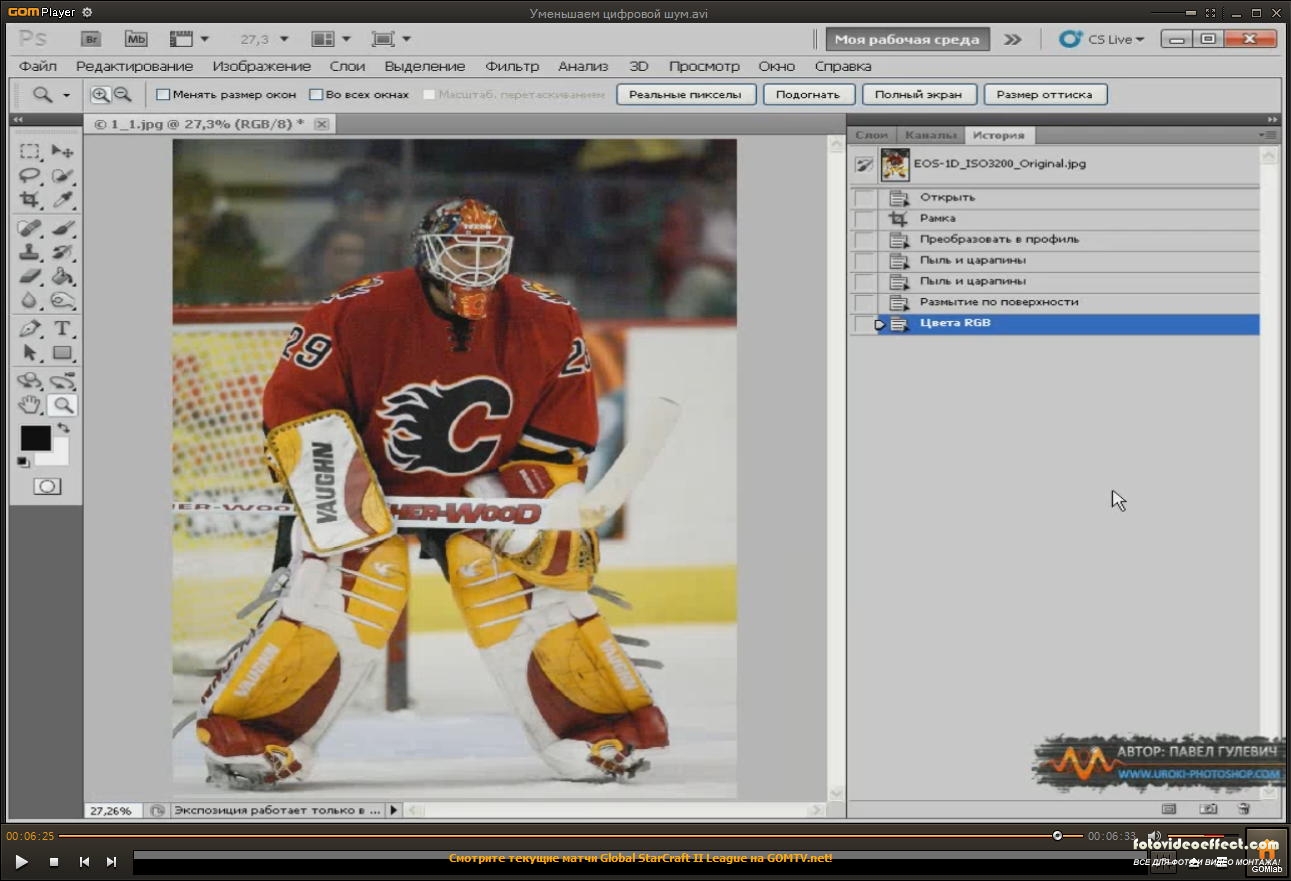Screen dimensions: 1291x881
Task: Select the Spot Healing Brush tool
Action: (30, 228)
